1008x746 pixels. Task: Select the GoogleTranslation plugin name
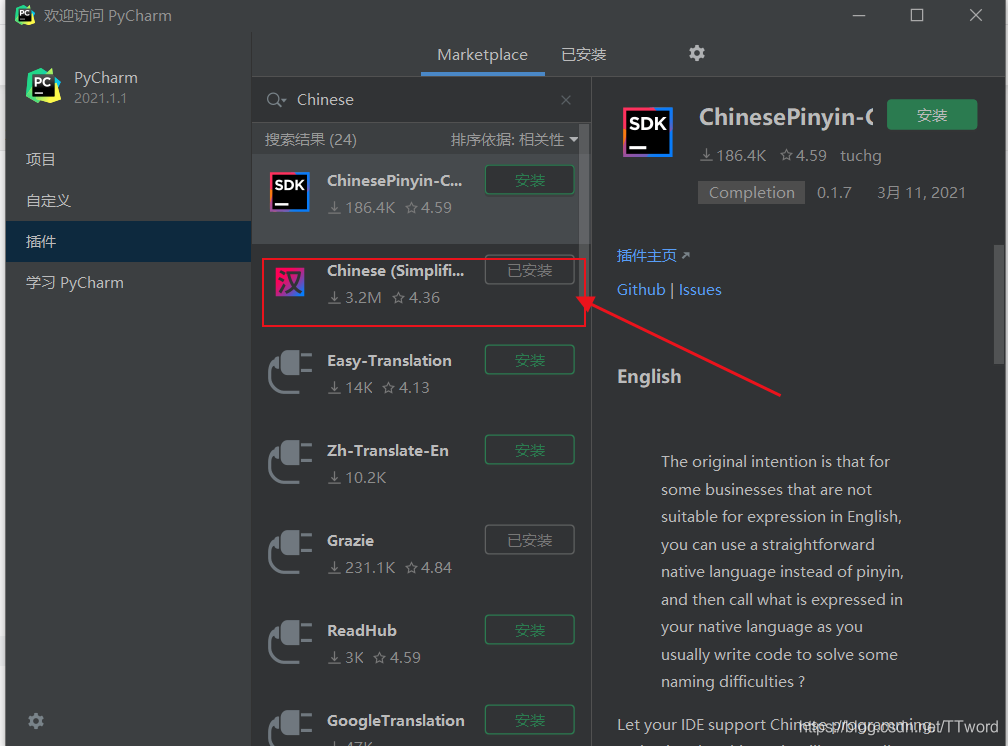coord(395,721)
